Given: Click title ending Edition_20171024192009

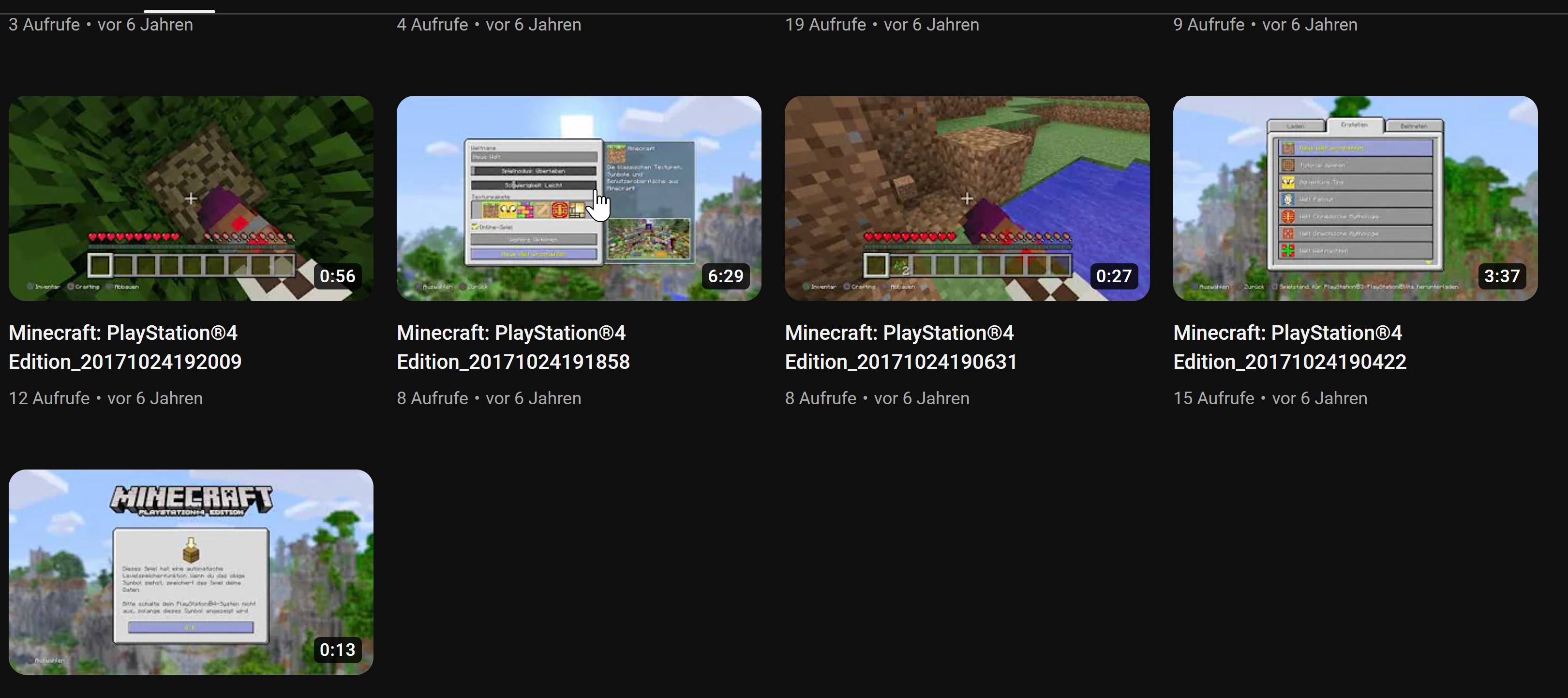Looking at the screenshot, I should [x=125, y=347].
